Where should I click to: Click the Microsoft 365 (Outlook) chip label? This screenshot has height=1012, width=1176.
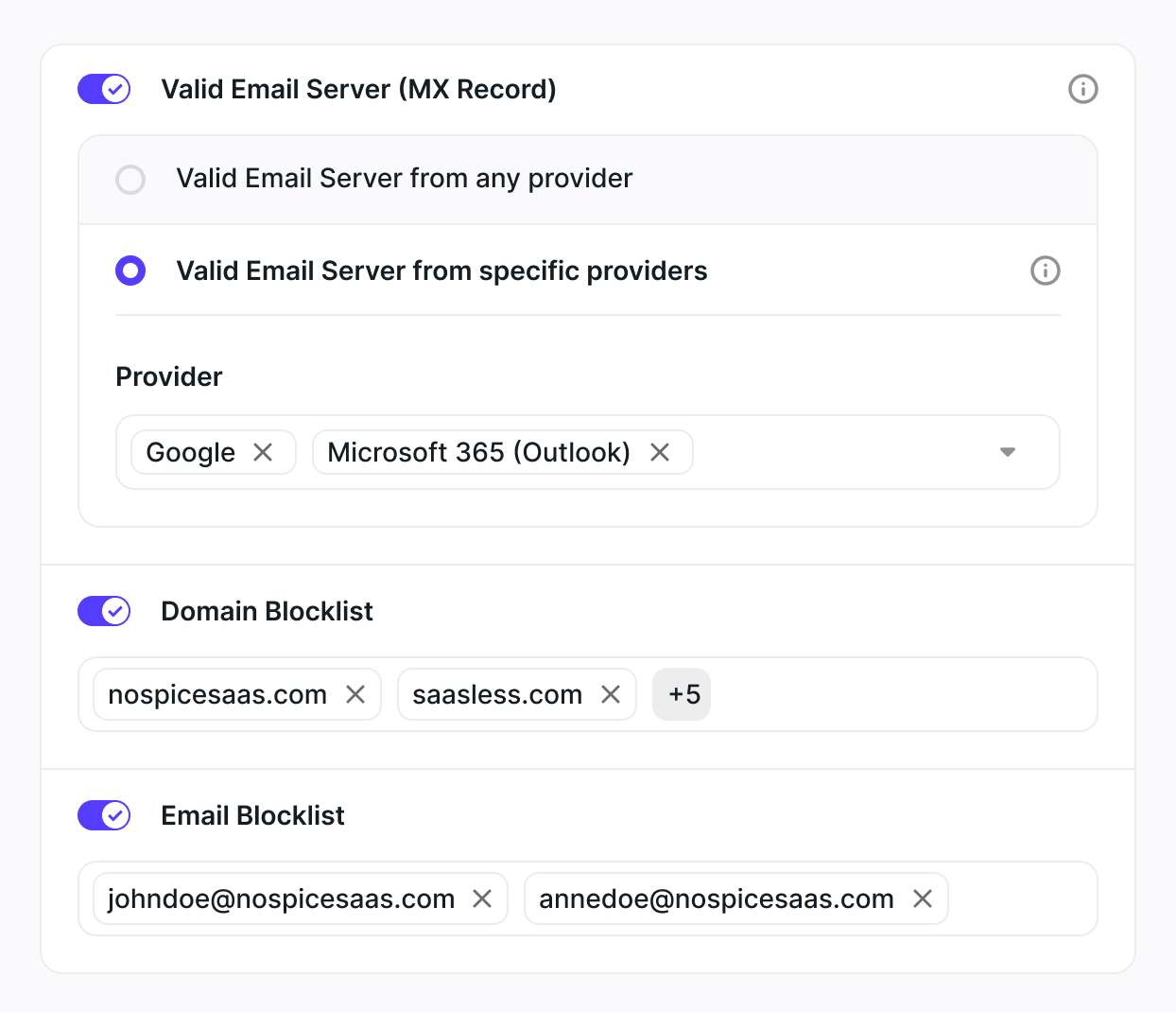pyautogui.click(x=478, y=452)
